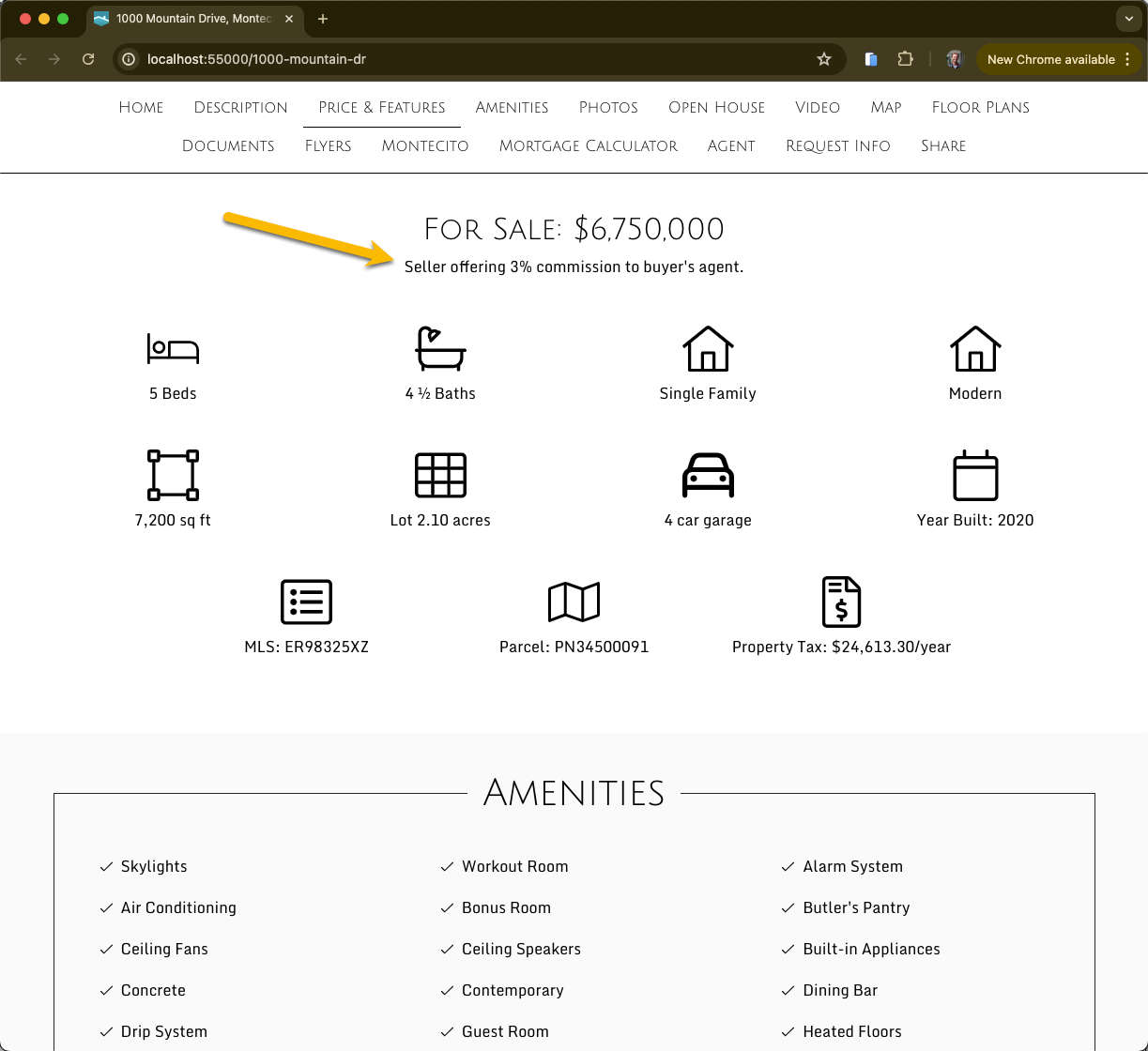Image resolution: width=1148 pixels, height=1051 pixels.
Task: View Floor Plans
Action: click(980, 107)
